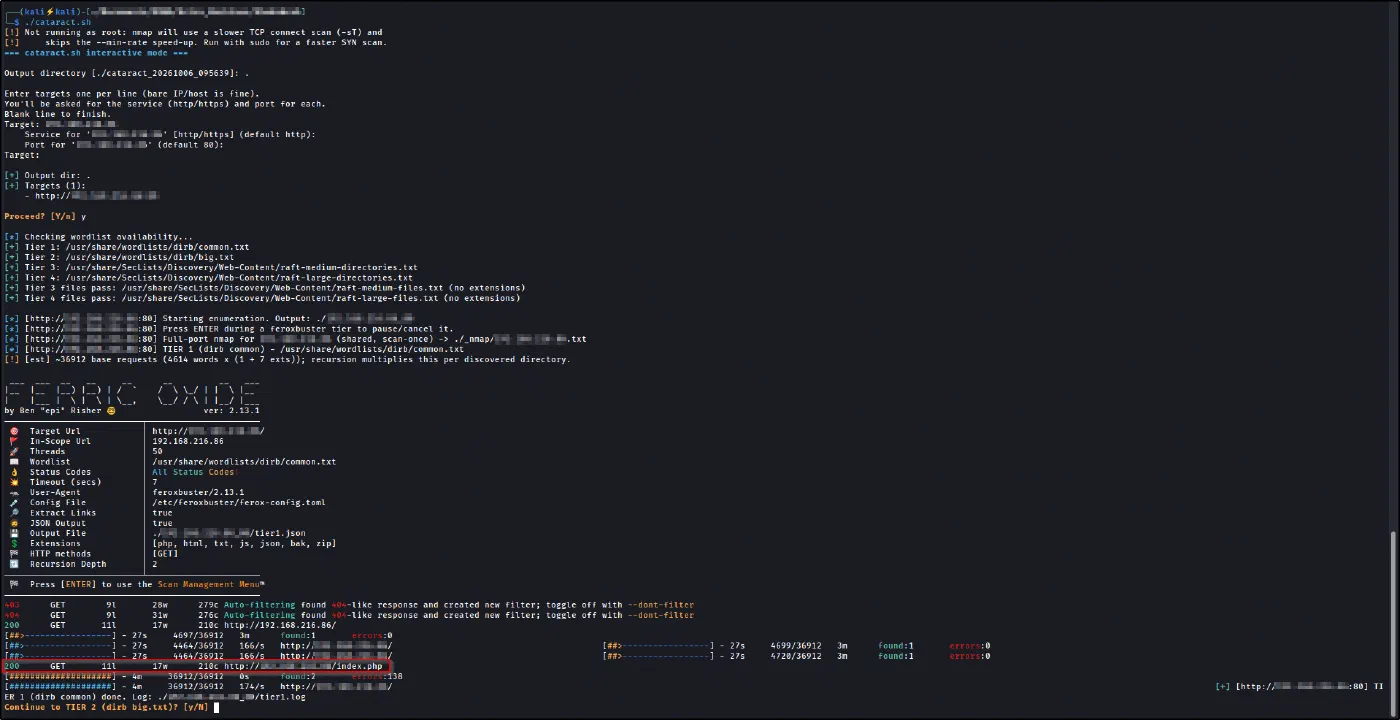Click the 404 status line with 276c

349,615
